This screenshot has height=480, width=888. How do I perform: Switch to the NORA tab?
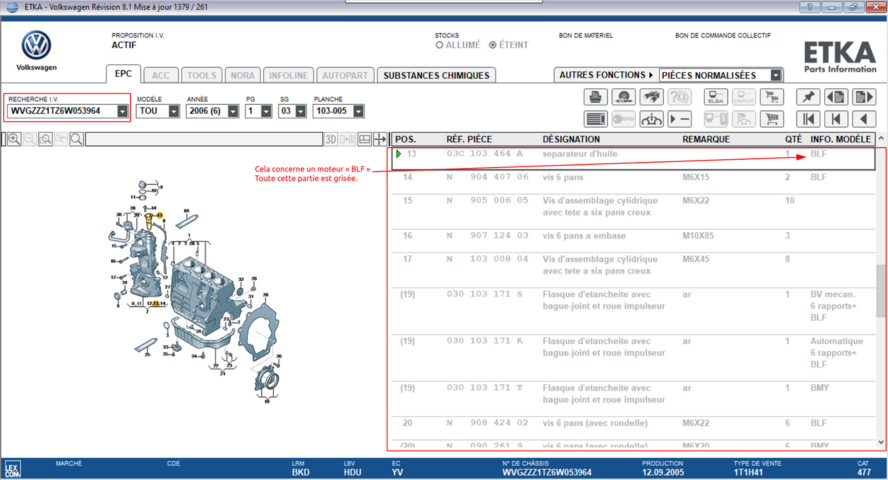click(242, 75)
